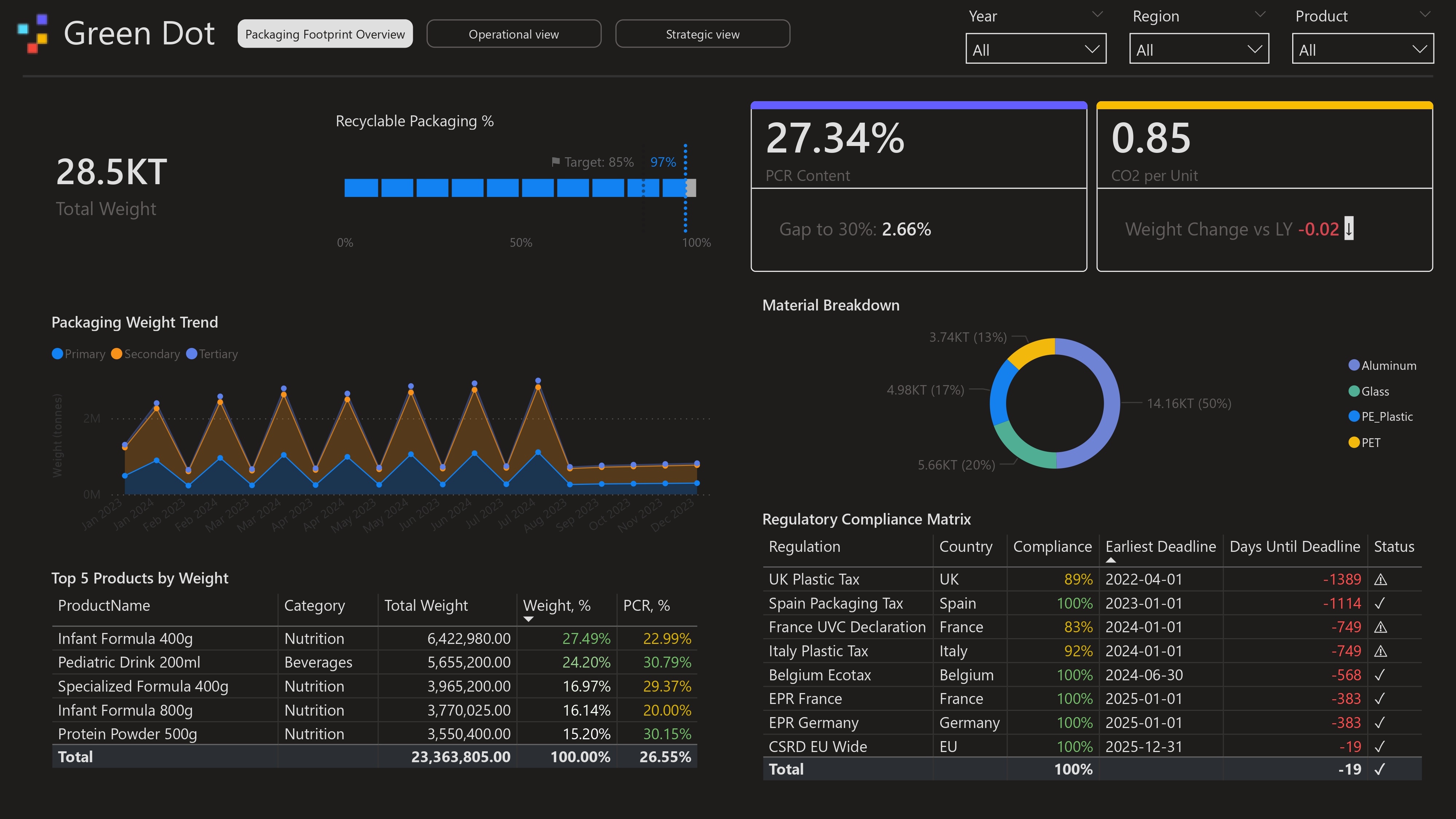Toggle Primary series in trend legend

[79, 354]
